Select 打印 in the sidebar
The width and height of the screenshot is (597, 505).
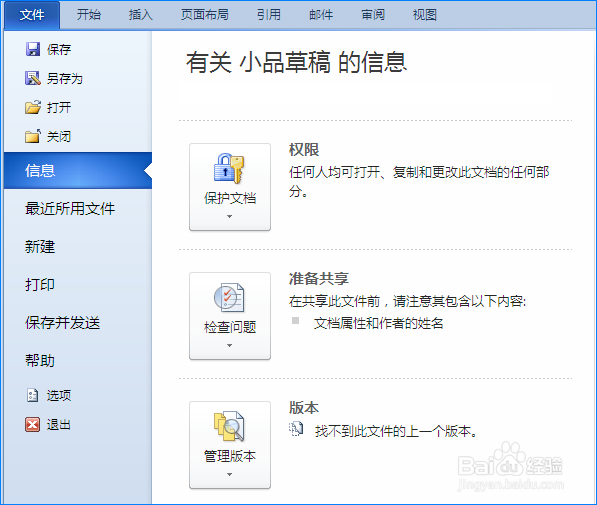40,284
